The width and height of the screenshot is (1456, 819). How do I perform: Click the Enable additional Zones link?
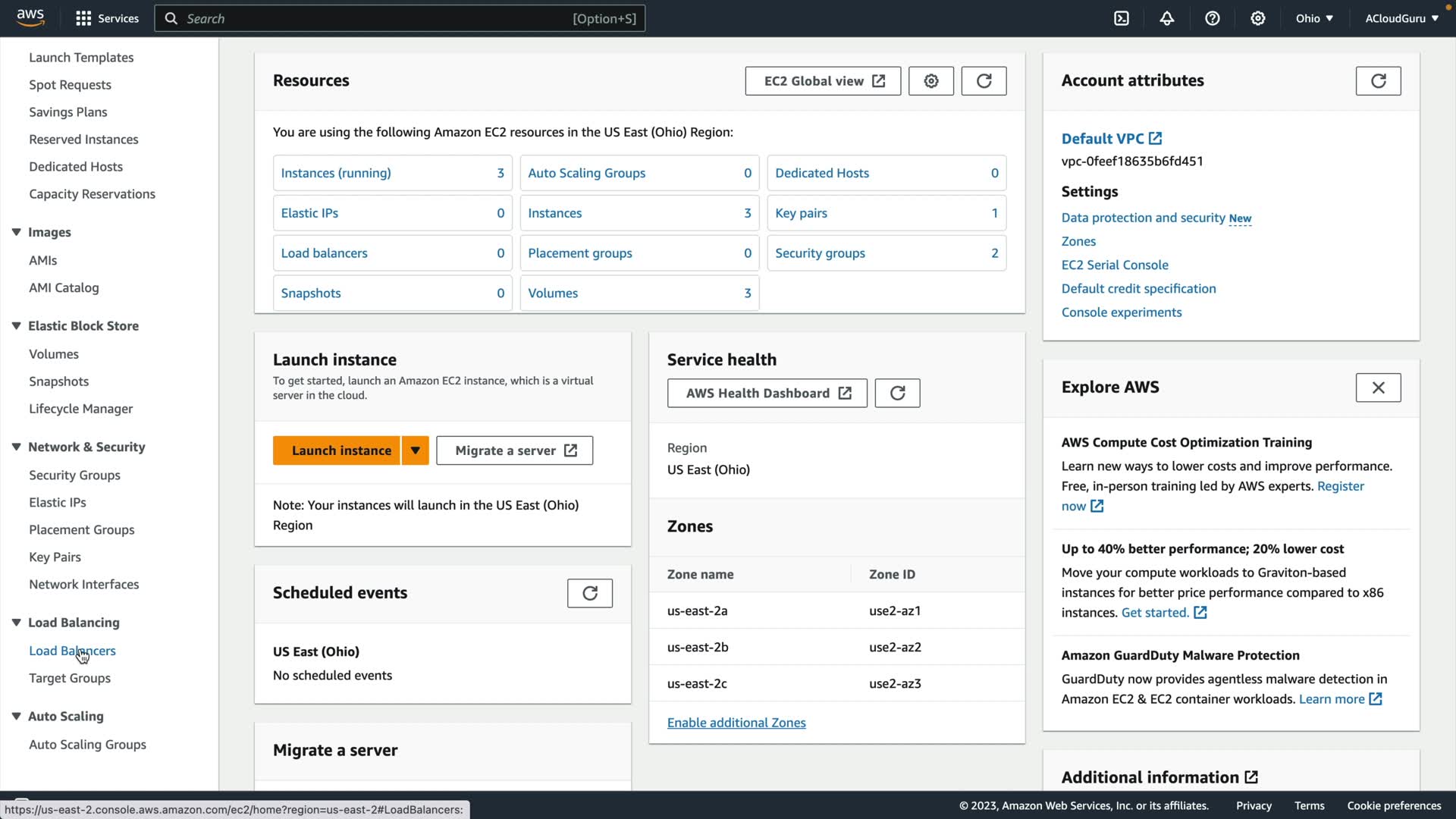tap(736, 723)
